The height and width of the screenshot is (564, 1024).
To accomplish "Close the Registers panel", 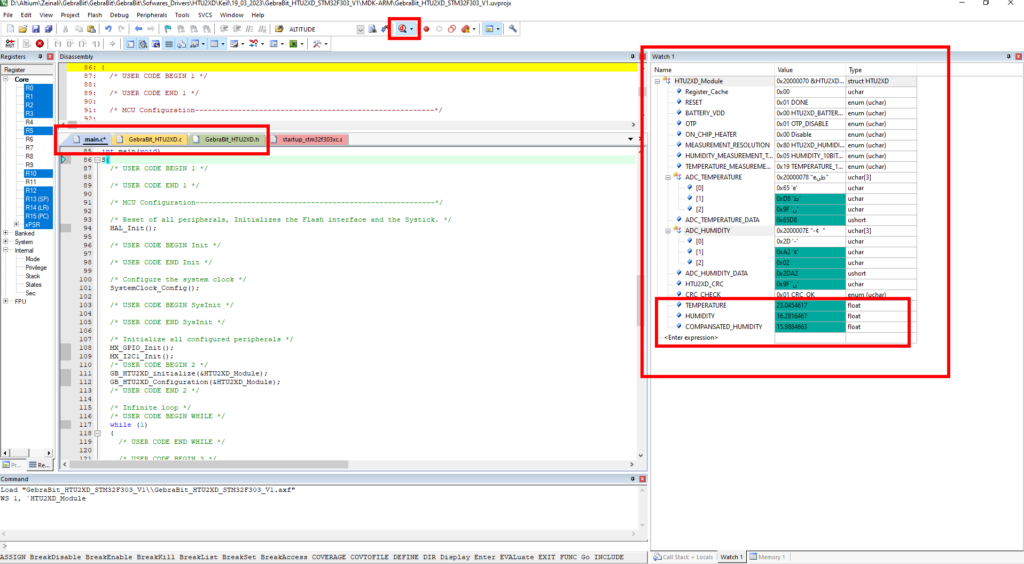I will (50, 57).
